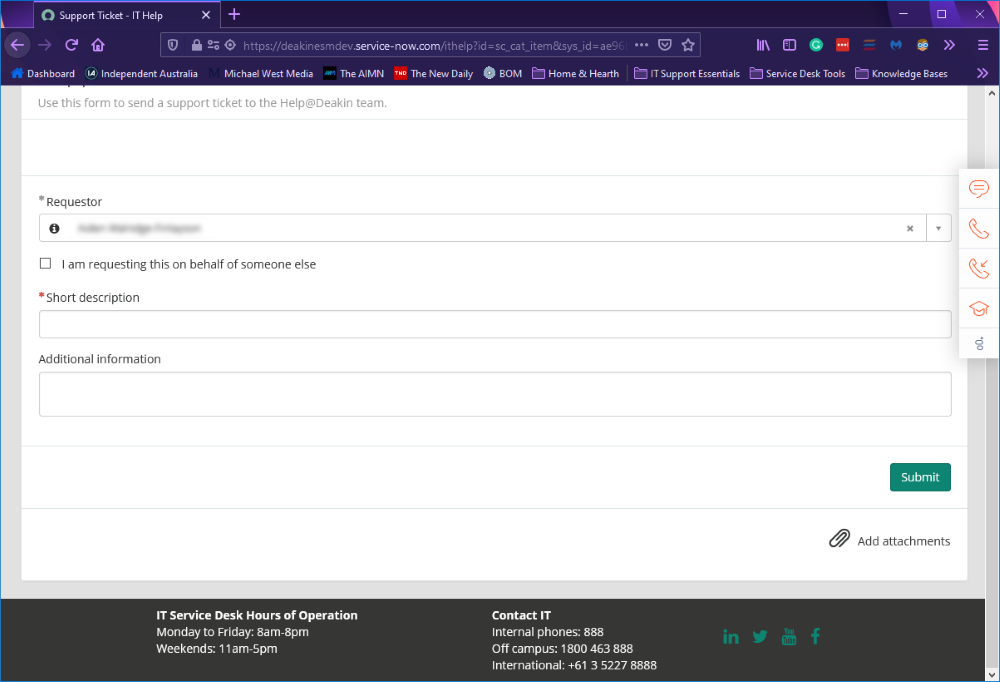This screenshot has width=1000, height=682.
Task: Click the Grammarly extension icon
Action: [x=816, y=45]
